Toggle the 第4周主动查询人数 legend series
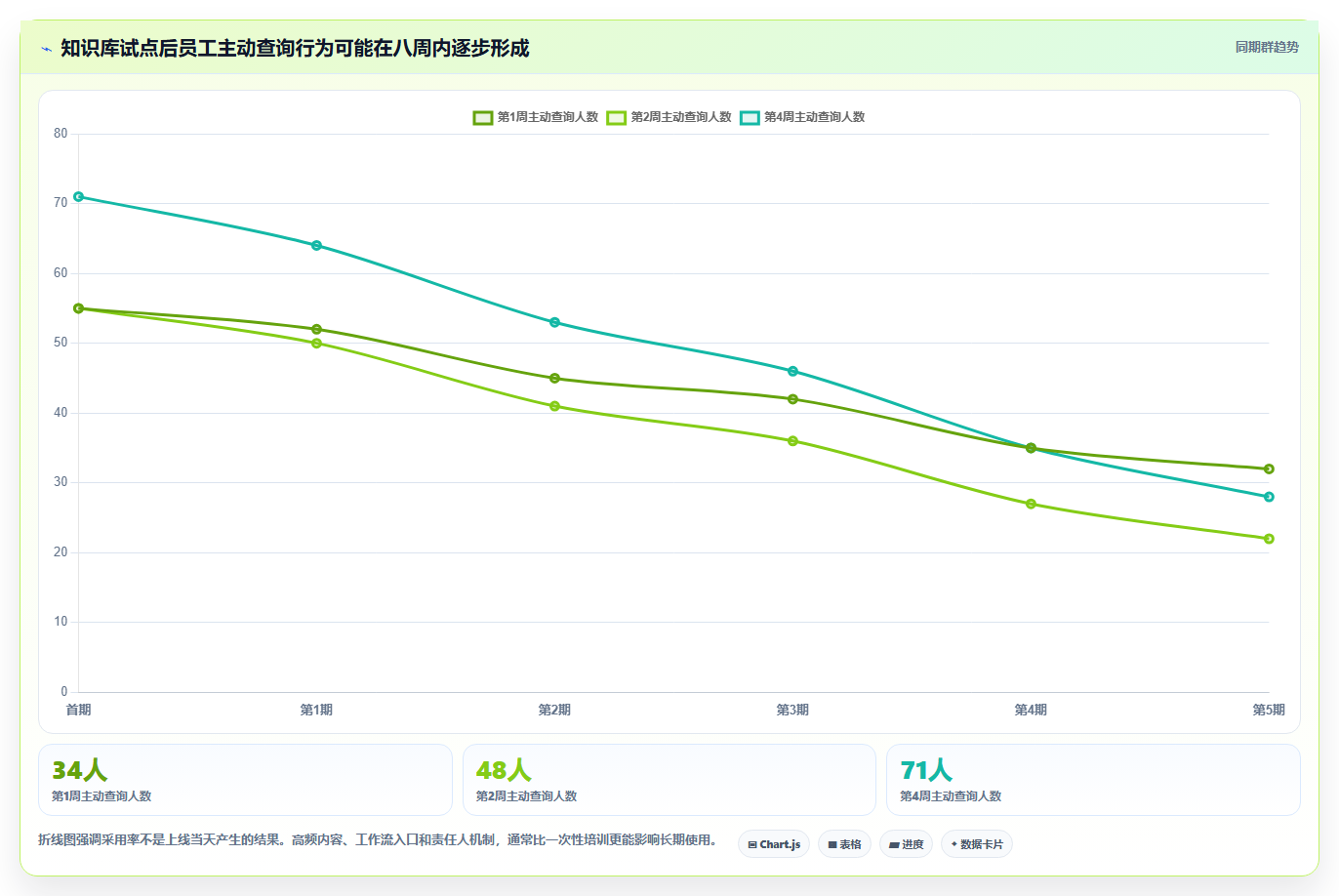Viewport: 1339px width, 896px height. pos(802,117)
